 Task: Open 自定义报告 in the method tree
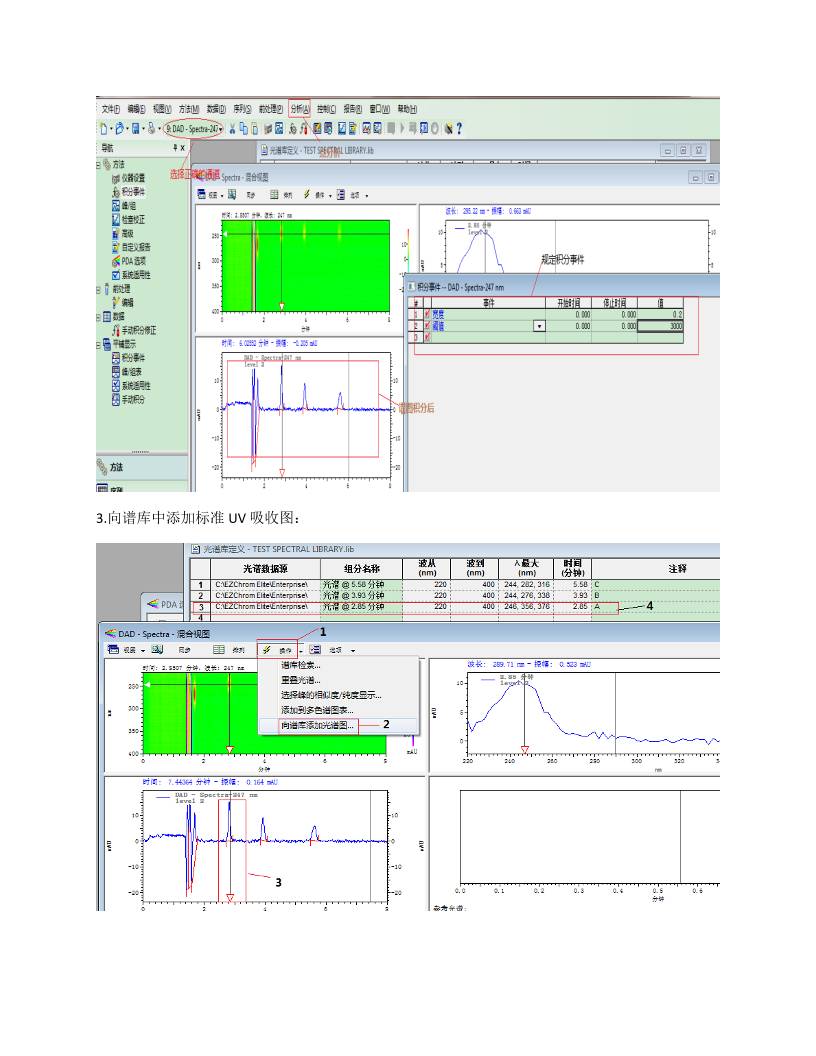click(x=136, y=246)
